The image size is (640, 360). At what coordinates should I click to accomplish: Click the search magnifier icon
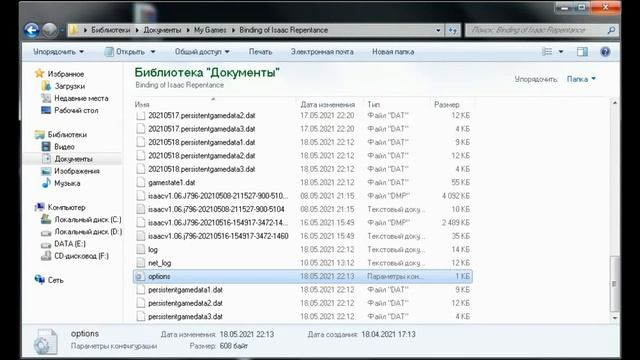click(x=611, y=30)
